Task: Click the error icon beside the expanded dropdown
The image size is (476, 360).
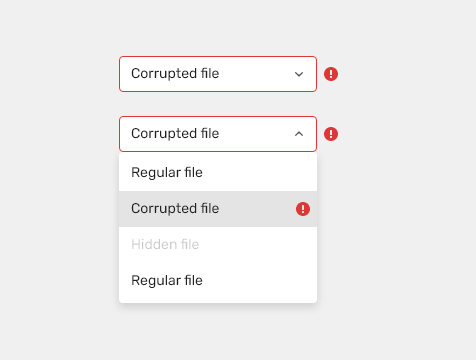Action: [331, 134]
